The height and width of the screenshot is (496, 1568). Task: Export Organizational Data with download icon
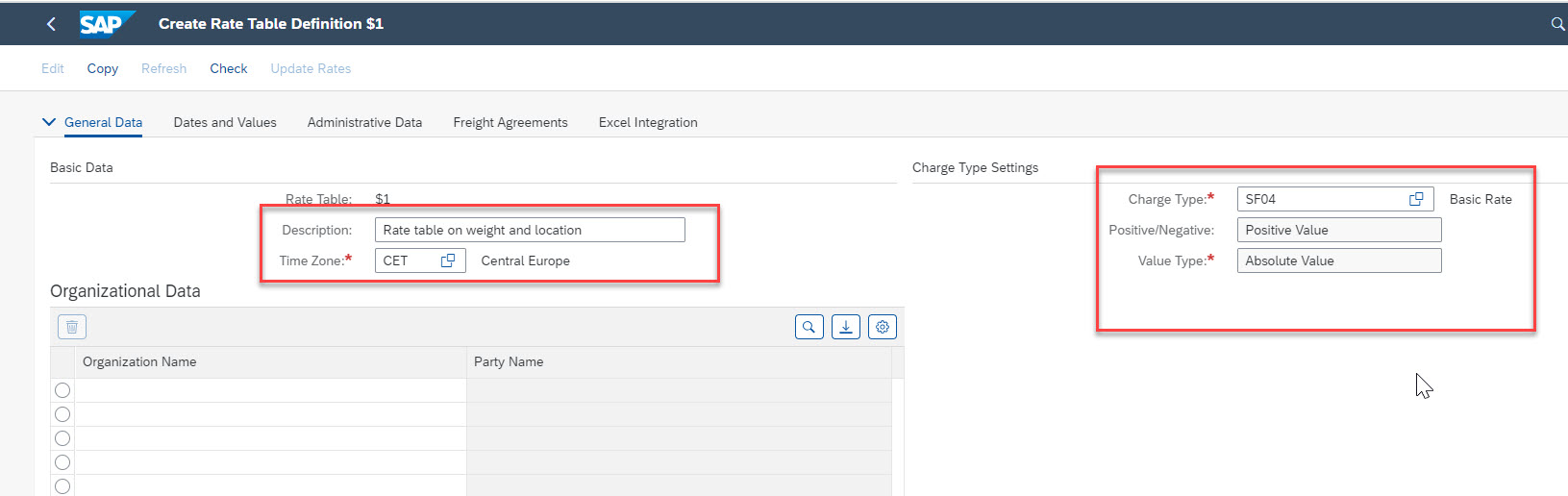(x=845, y=328)
